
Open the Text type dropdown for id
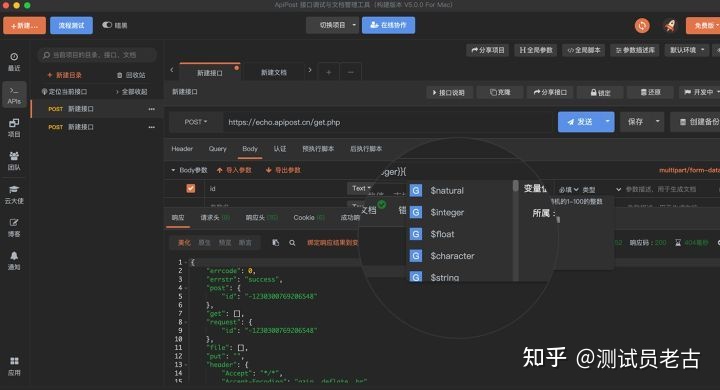click(361, 188)
